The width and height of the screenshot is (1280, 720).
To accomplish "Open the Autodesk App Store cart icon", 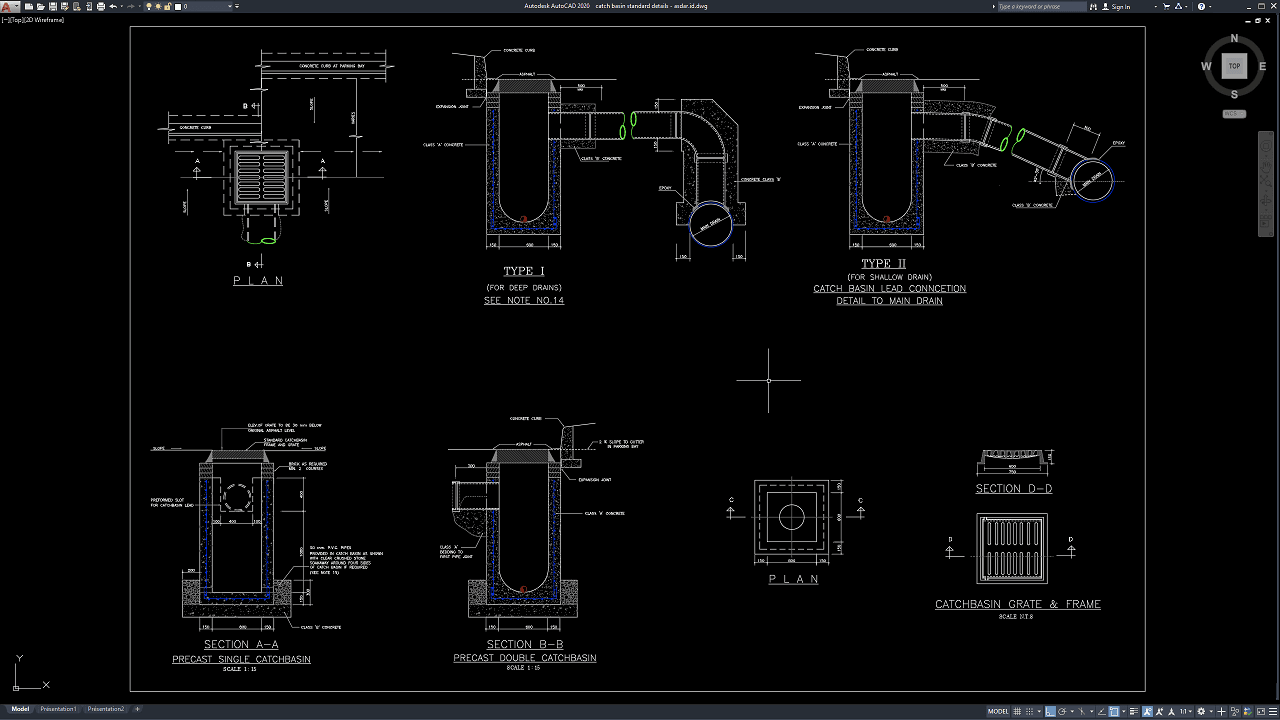I will (1166, 6).
